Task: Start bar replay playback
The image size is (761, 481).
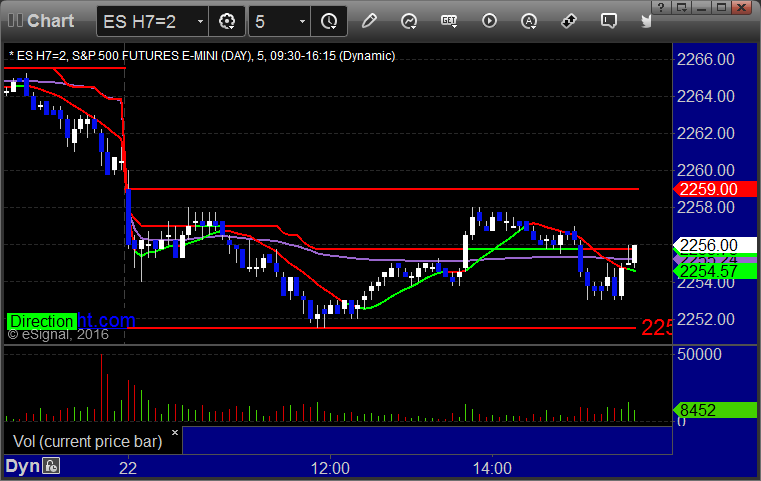Action: tap(489, 21)
